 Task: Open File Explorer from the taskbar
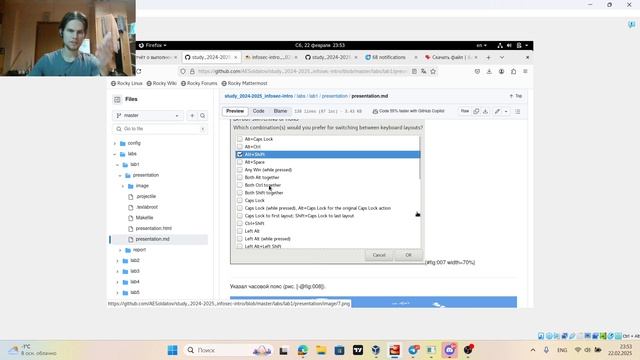pyautogui.click(x=321, y=350)
